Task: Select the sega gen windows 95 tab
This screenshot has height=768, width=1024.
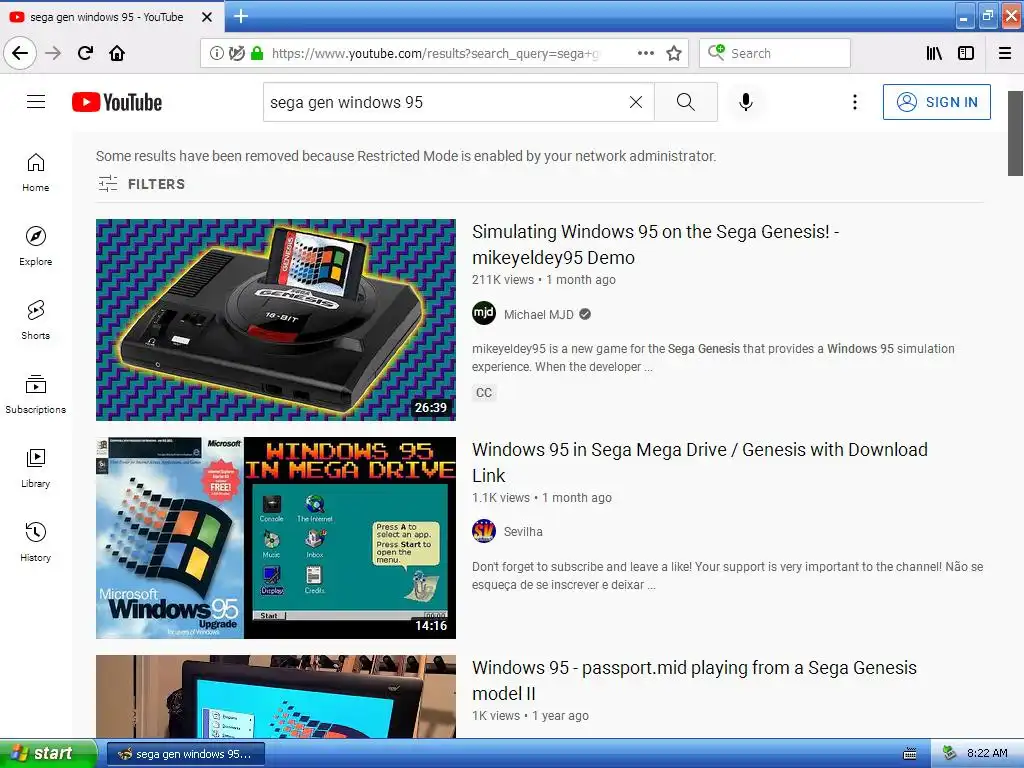Action: 112,17
